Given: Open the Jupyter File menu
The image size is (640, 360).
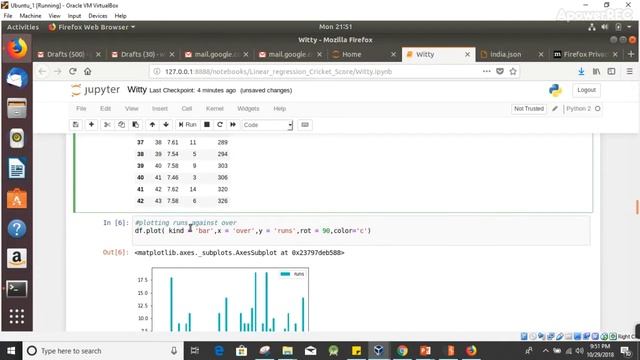Looking at the screenshot, I should (81, 109).
